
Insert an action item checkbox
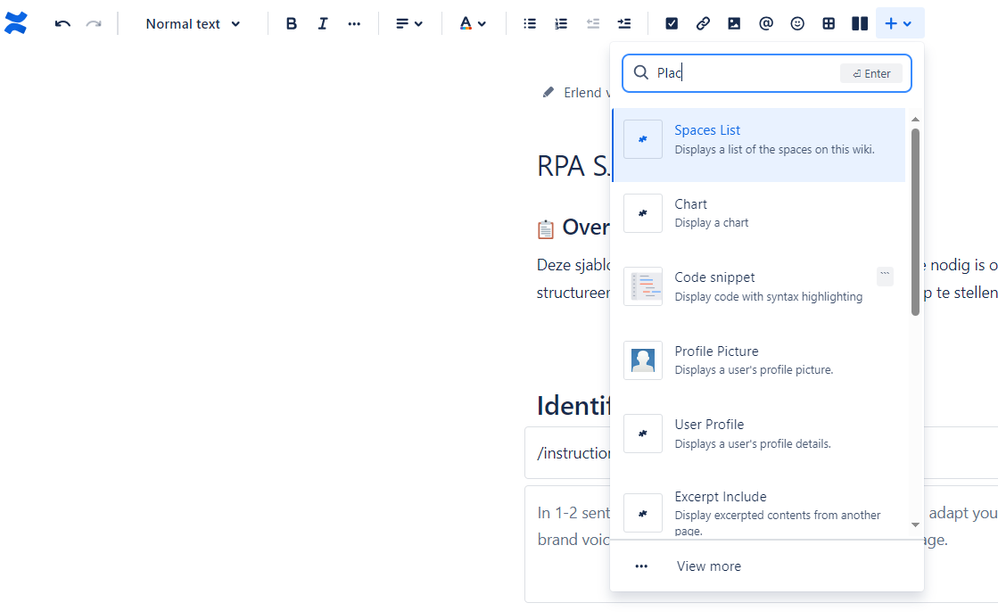[671, 24]
